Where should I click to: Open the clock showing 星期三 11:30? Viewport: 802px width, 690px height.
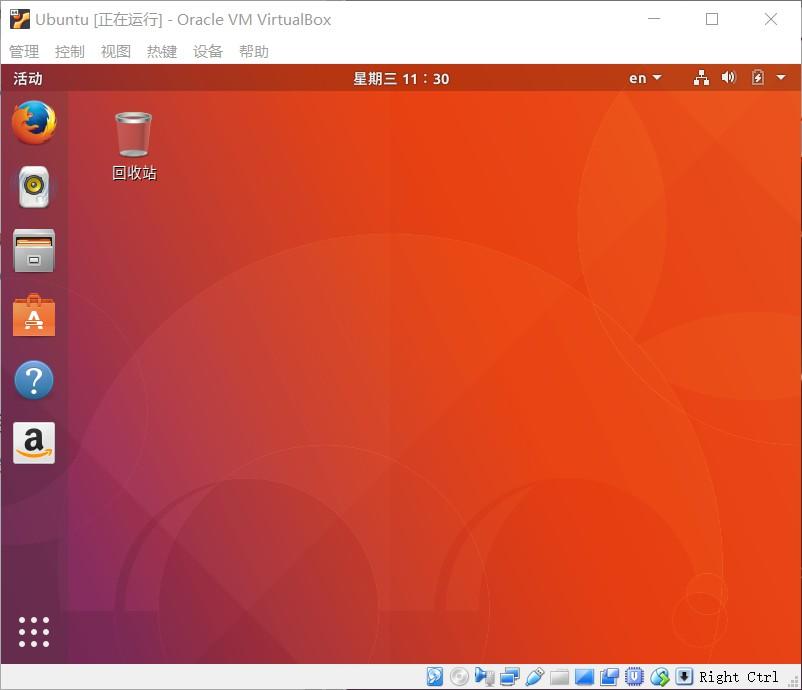tap(401, 78)
